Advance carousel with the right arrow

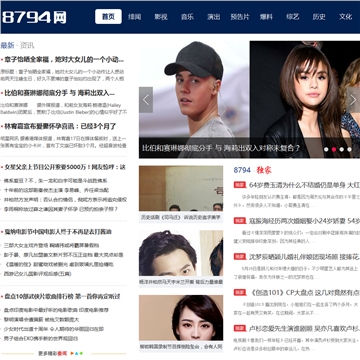(353, 100)
